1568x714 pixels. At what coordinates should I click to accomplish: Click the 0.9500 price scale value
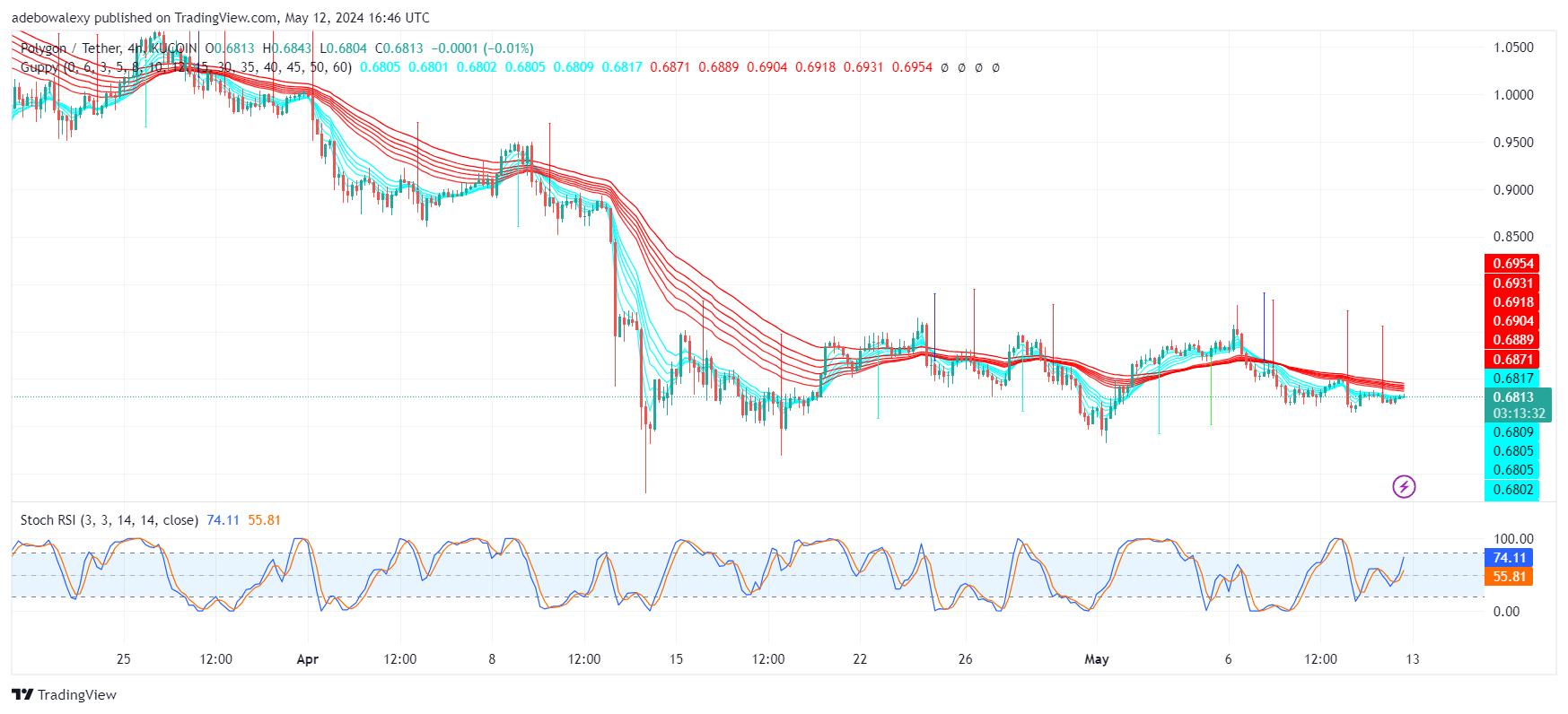(x=1513, y=143)
